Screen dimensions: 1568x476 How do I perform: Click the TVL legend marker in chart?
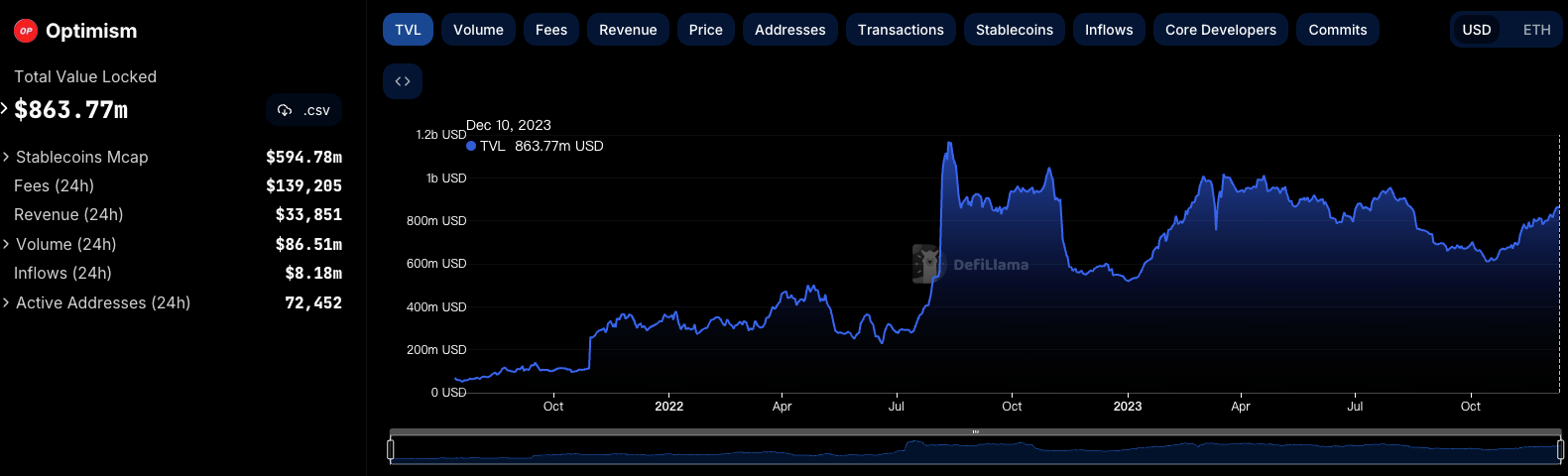[471, 146]
